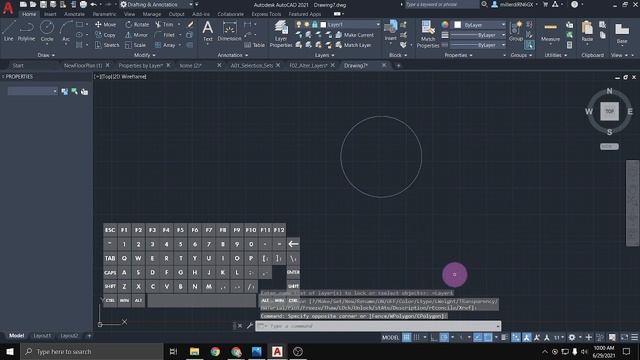
Task: Open a new drawing tab with plus
Action: [398, 65]
